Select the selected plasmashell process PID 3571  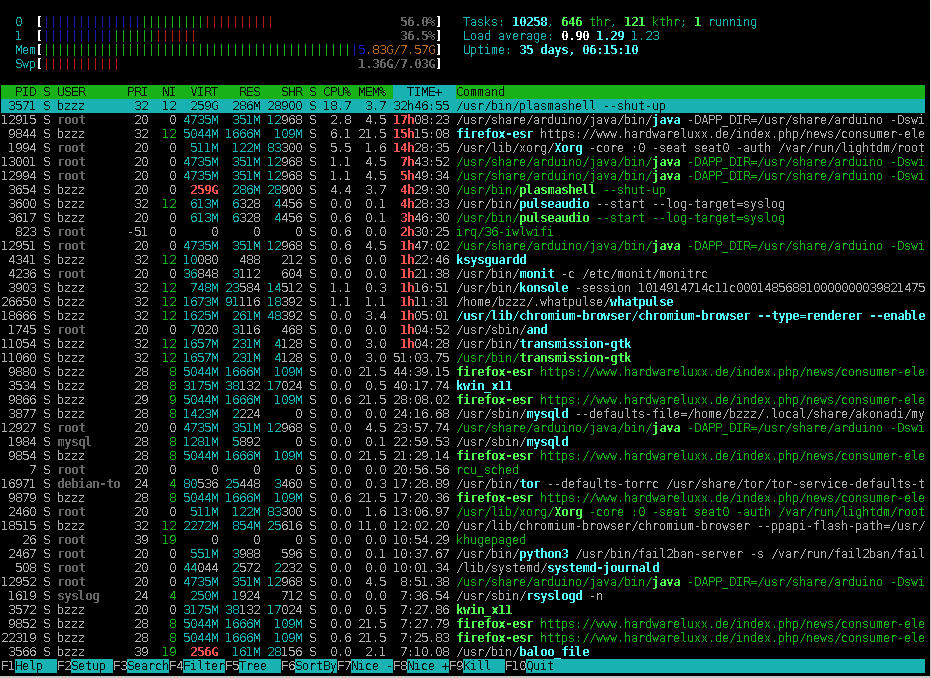point(463,106)
